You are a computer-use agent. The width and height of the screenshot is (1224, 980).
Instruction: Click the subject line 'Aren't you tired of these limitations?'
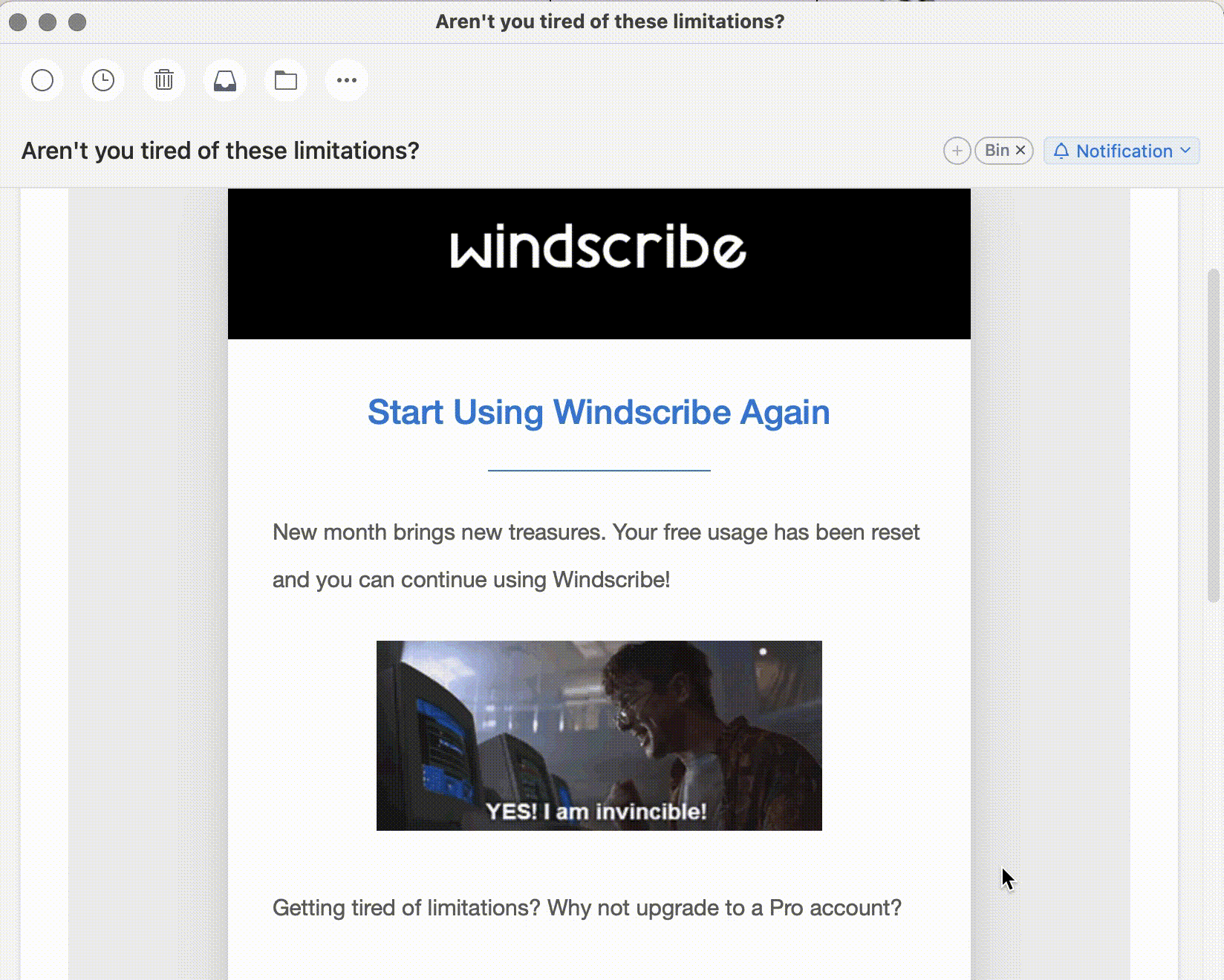click(221, 151)
